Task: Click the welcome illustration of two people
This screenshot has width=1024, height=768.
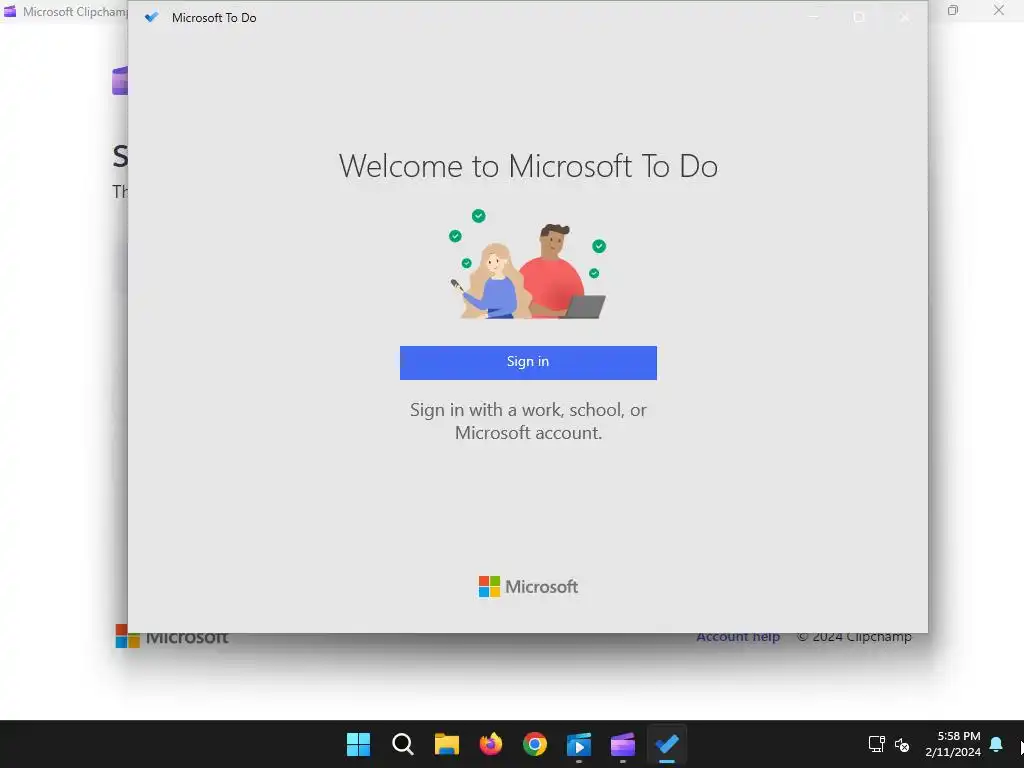Action: click(x=528, y=264)
